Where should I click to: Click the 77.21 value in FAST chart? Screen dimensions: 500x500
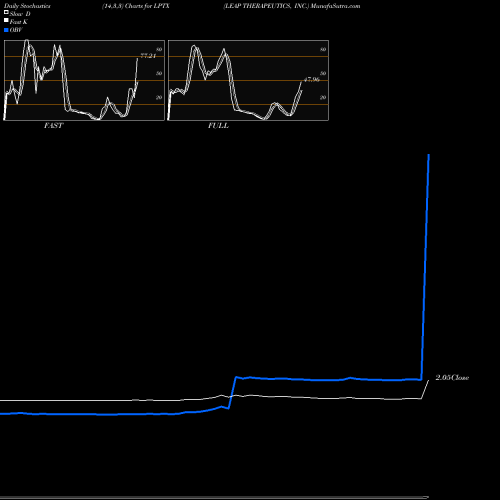click(x=148, y=56)
